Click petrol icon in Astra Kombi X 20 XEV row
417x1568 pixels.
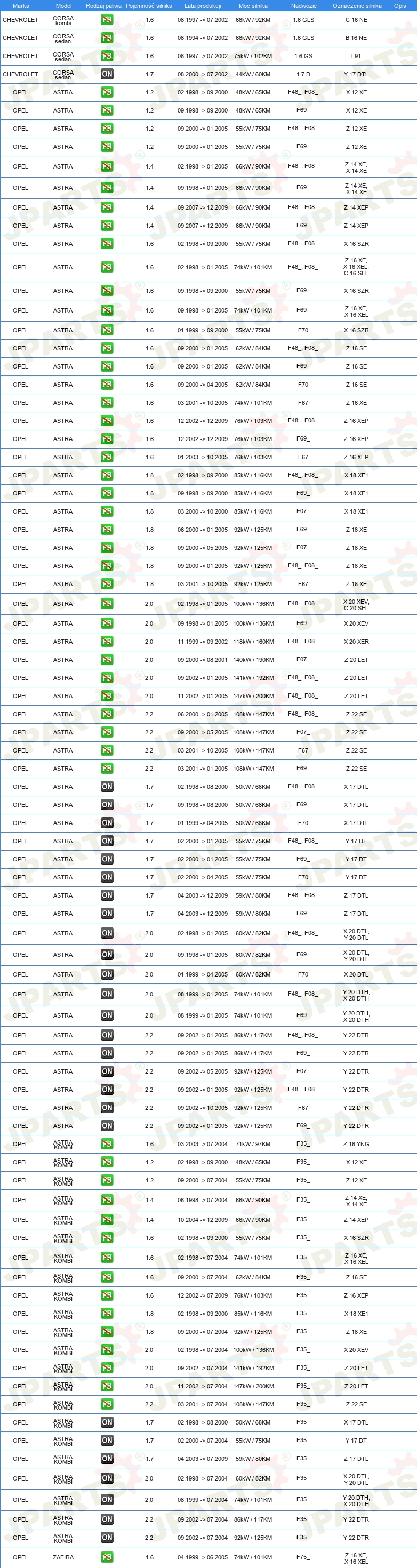pos(107,1349)
